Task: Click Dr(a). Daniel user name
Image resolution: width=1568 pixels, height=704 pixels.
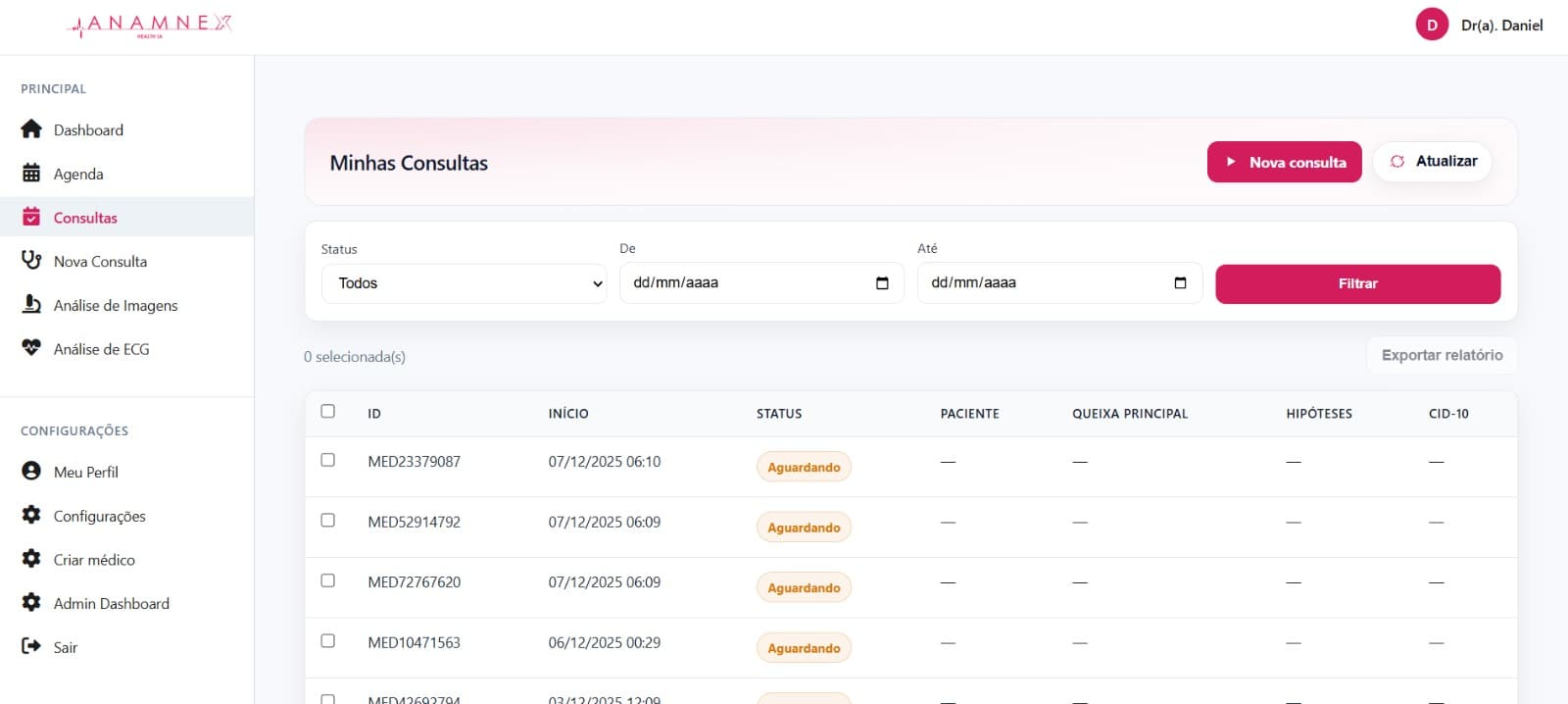Action: (x=1501, y=25)
